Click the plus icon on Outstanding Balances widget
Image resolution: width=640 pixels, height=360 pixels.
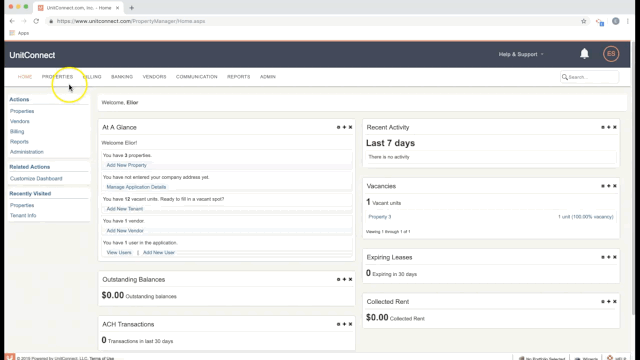tap(344, 280)
